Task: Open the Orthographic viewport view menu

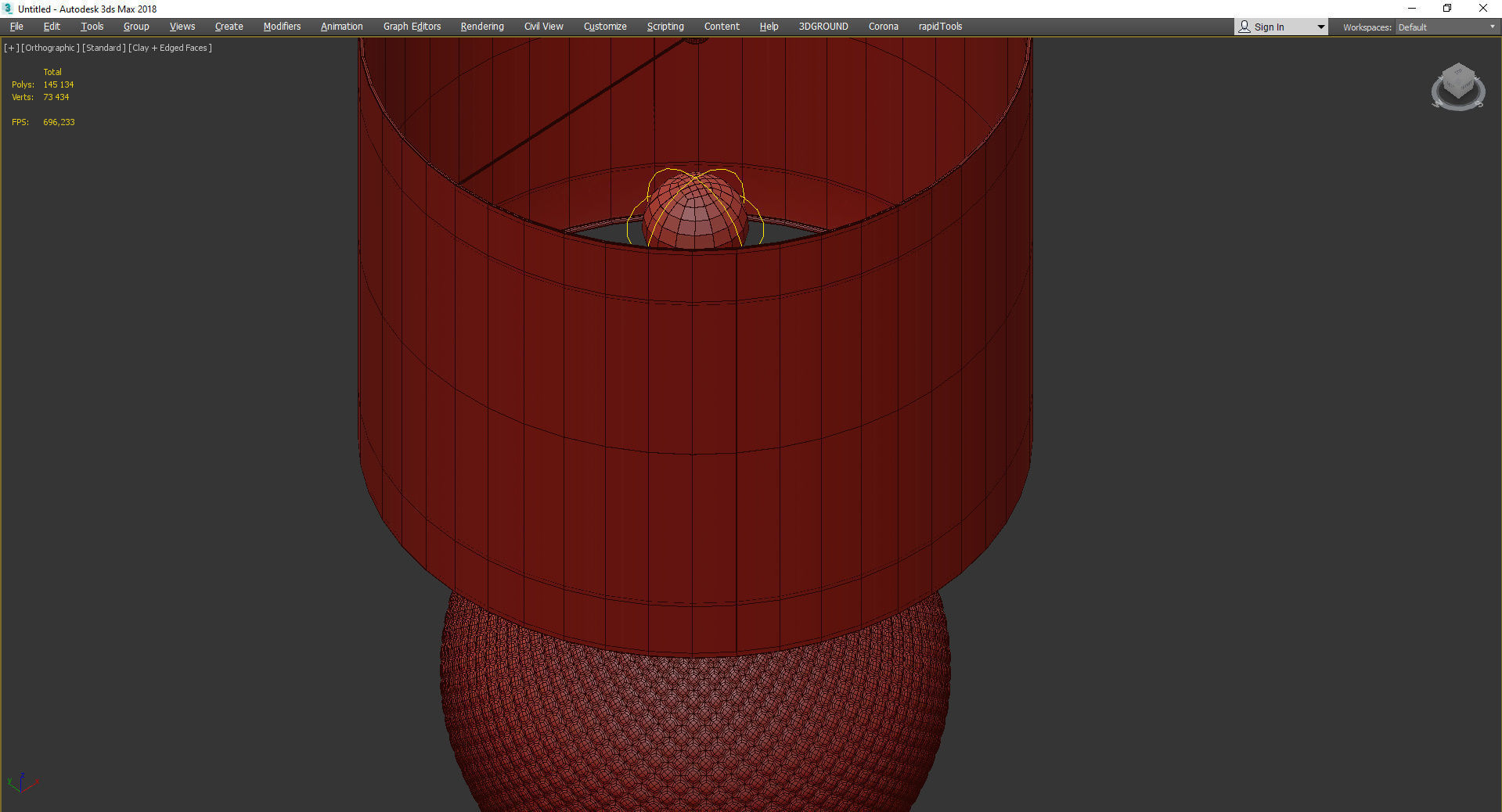Action: coord(51,48)
